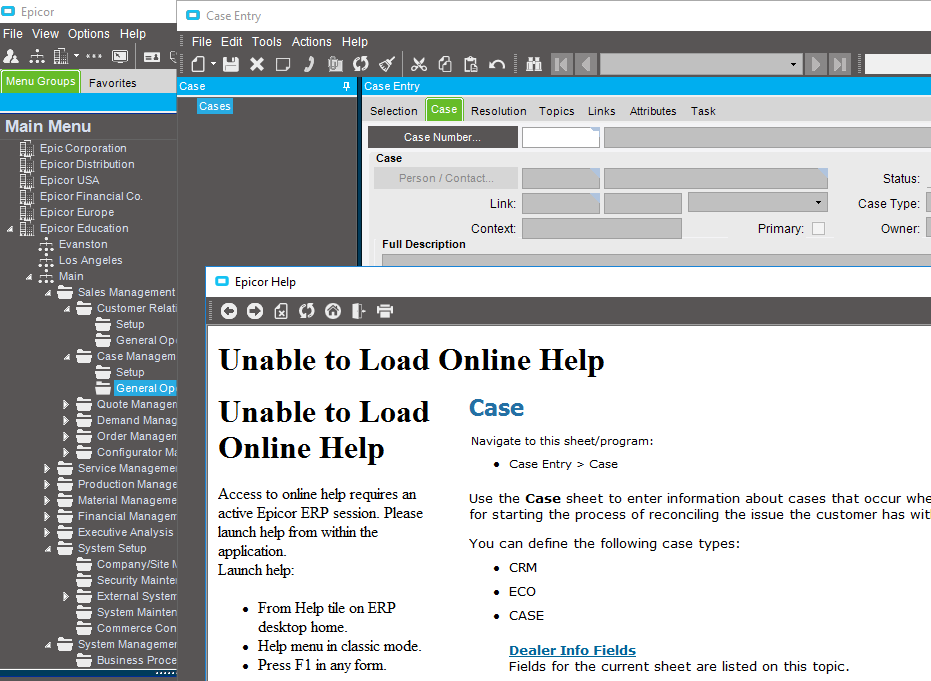Click the monitor with cursor icon in Epicor toolbar
Viewport: 931px width, 681px height.
pos(120,56)
